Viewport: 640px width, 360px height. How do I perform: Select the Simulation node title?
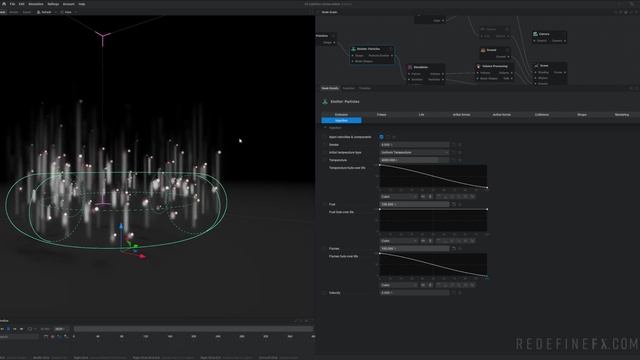coord(421,67)
